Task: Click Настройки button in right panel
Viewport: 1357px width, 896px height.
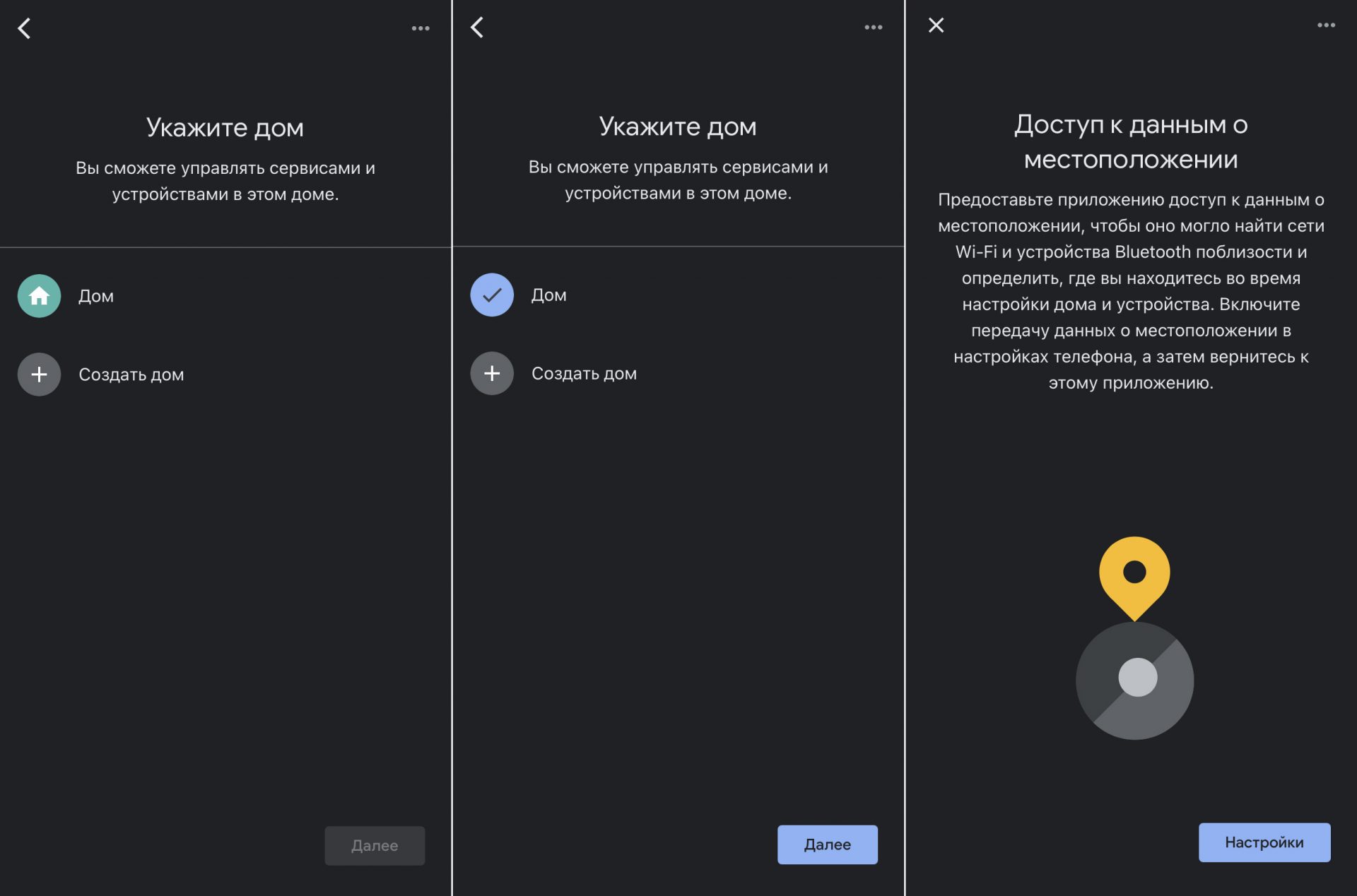Action: point(1264,842)
